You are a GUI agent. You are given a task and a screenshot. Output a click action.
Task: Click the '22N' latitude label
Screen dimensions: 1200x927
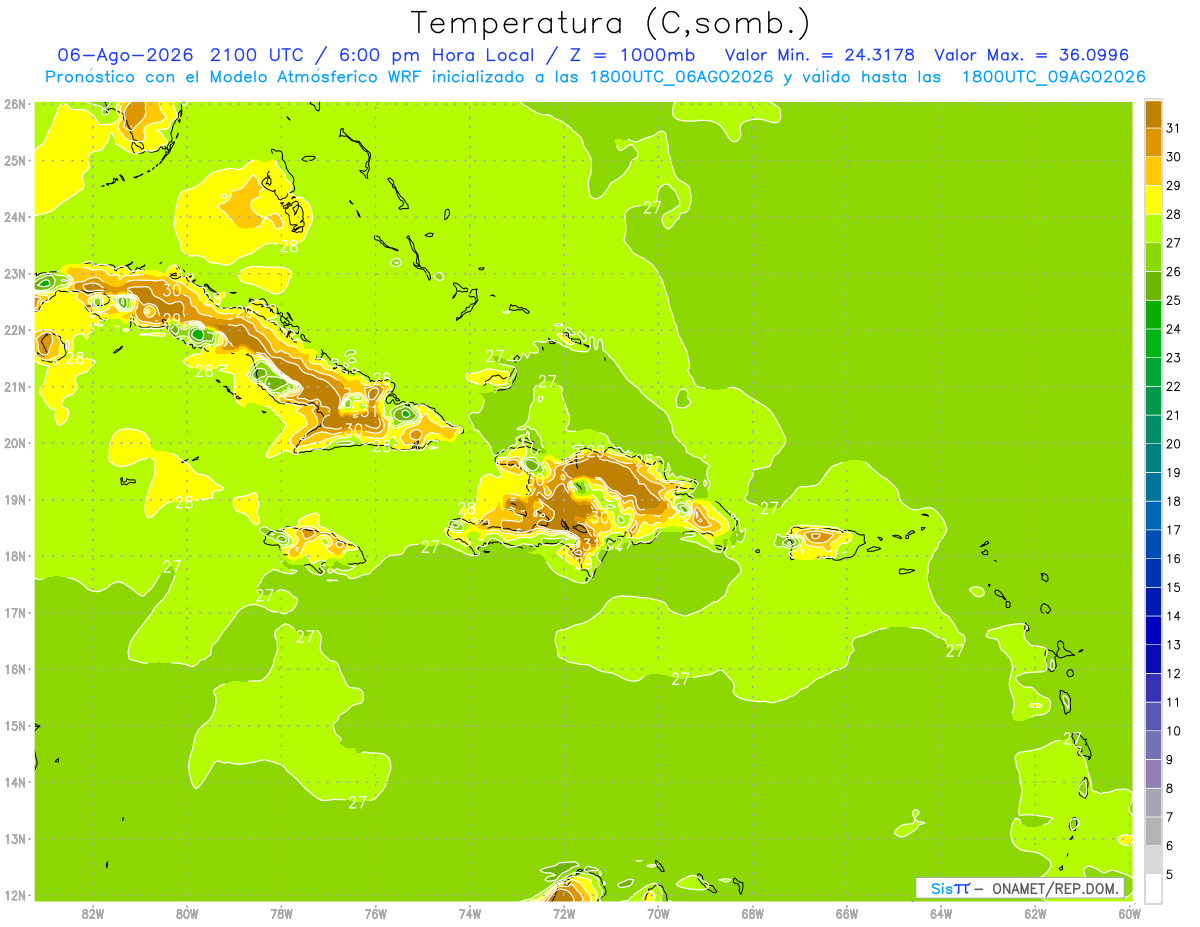14,330
